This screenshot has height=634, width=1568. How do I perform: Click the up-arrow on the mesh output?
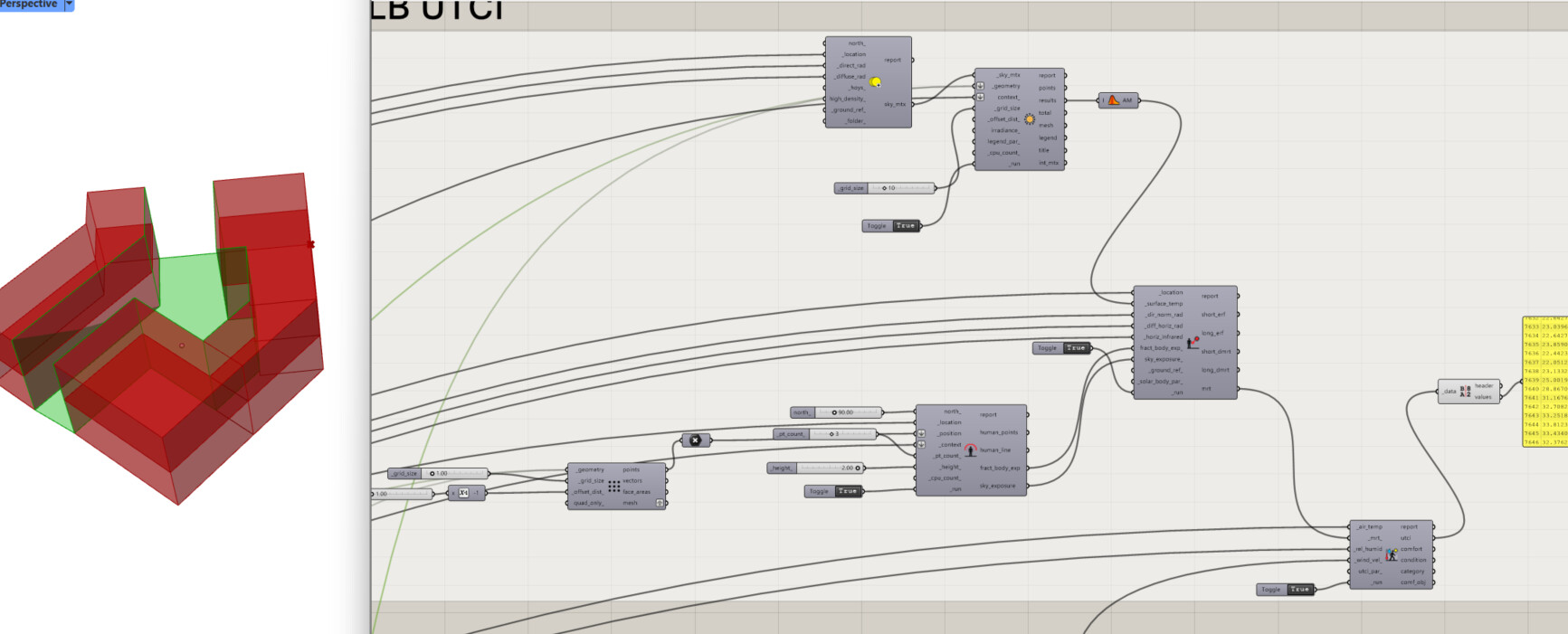(x=660, y=503)
